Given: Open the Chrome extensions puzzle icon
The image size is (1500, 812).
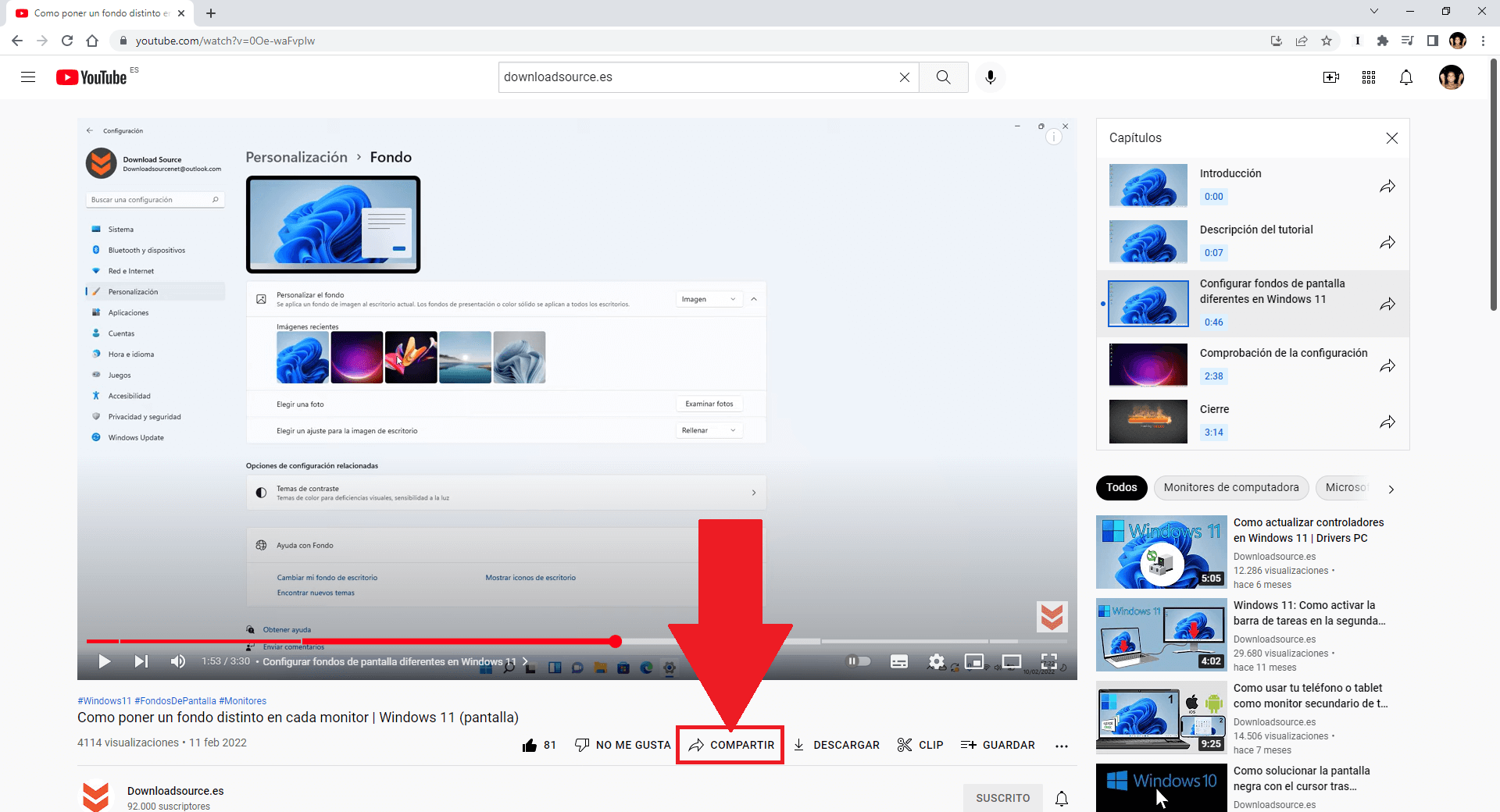Looking at the screenshot, I should point(1382,41).
